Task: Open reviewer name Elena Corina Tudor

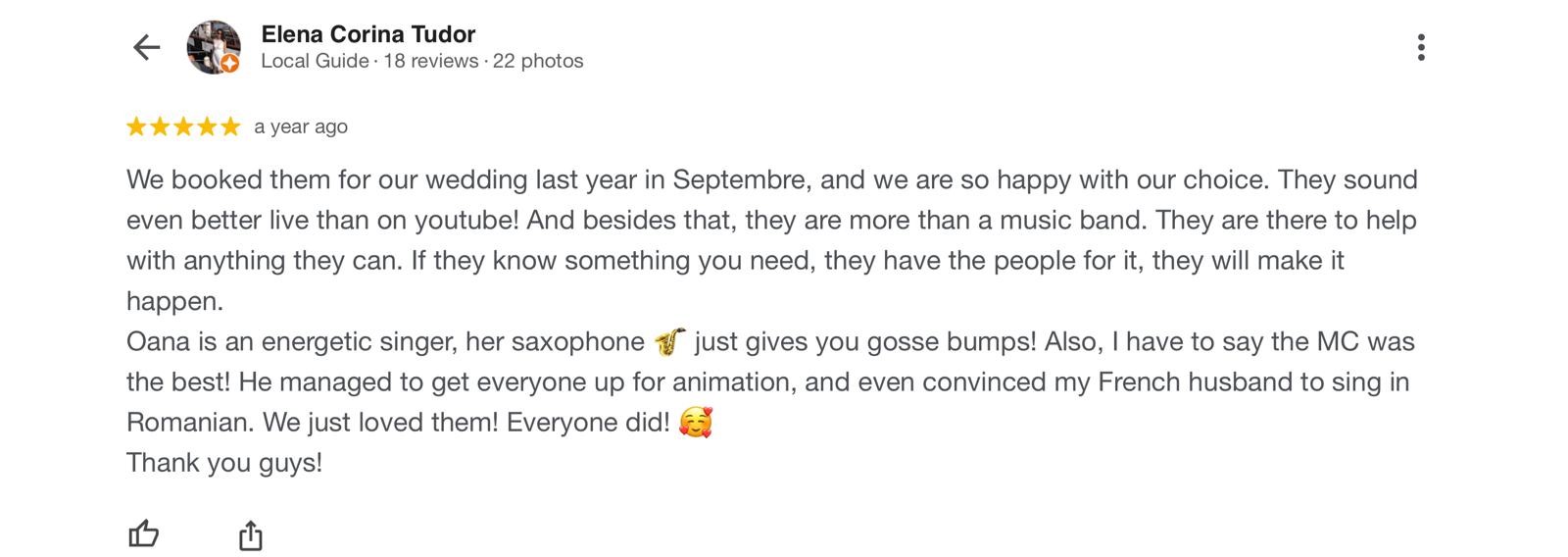Action: (367, 34)
